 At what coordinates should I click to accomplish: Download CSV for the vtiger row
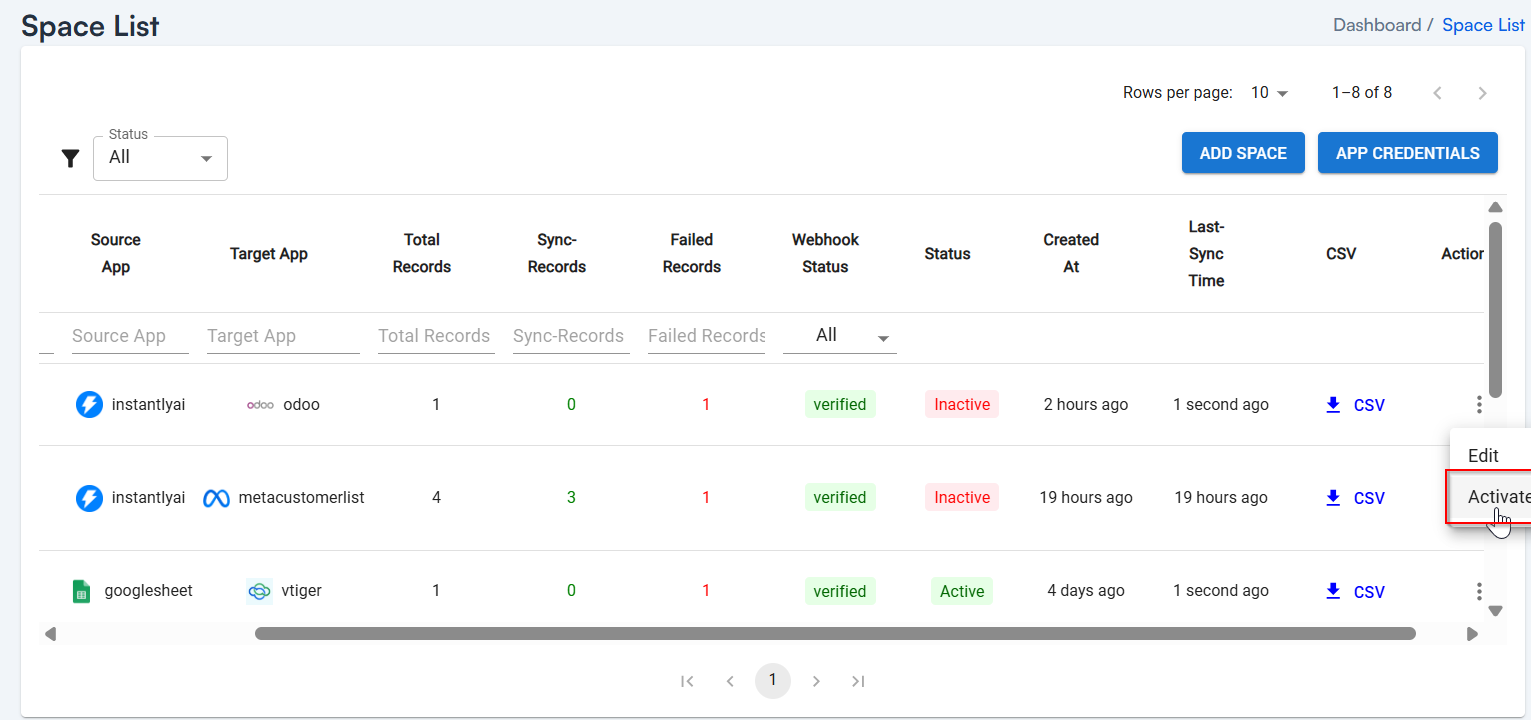pyautogui.click(x=1355, y=592)
